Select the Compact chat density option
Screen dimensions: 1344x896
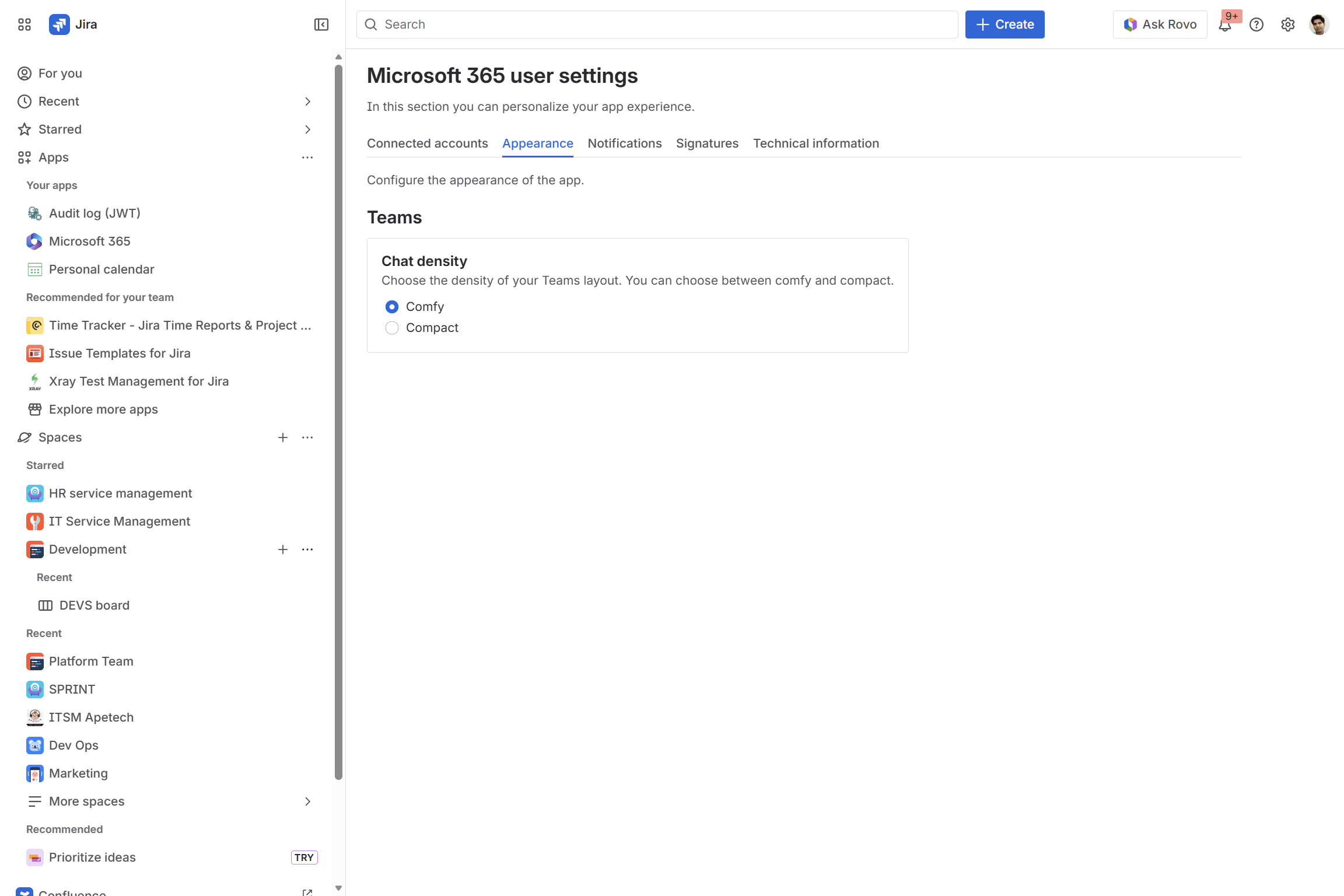pos(392,328)
